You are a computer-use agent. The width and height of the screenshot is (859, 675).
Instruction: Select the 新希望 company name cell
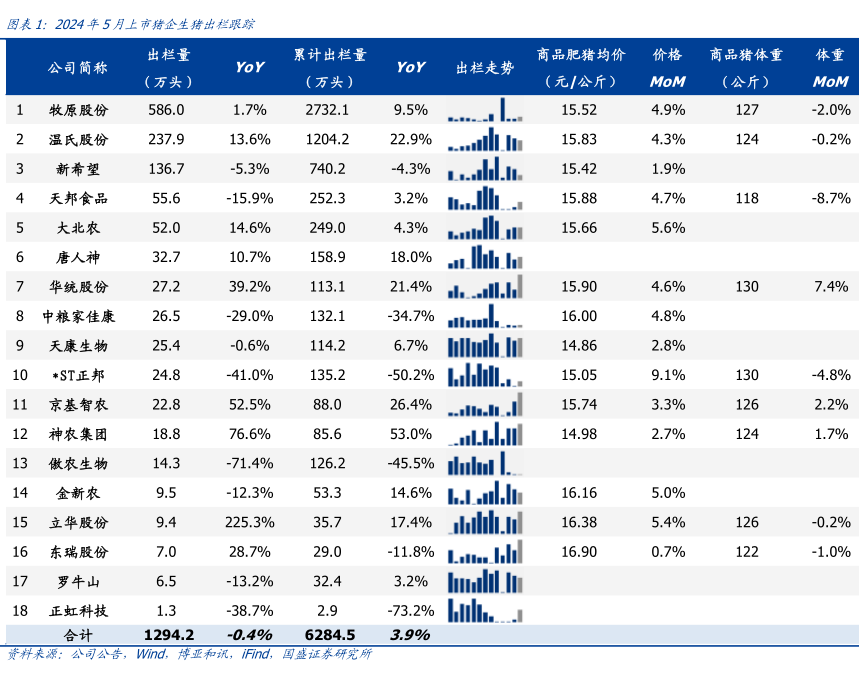[x=78, y=170]
